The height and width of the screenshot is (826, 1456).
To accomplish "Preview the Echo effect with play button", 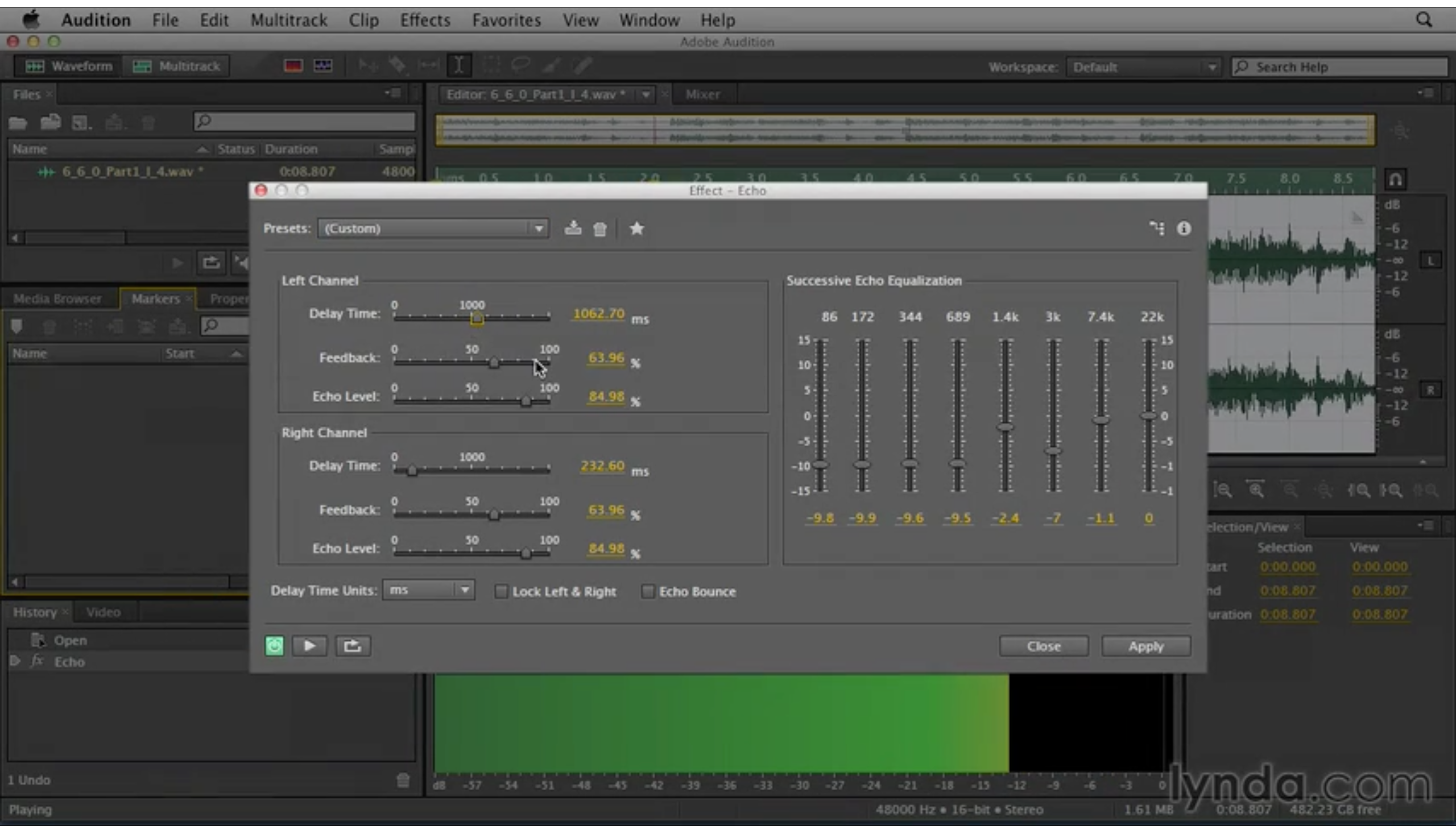I will click(310, 645).
